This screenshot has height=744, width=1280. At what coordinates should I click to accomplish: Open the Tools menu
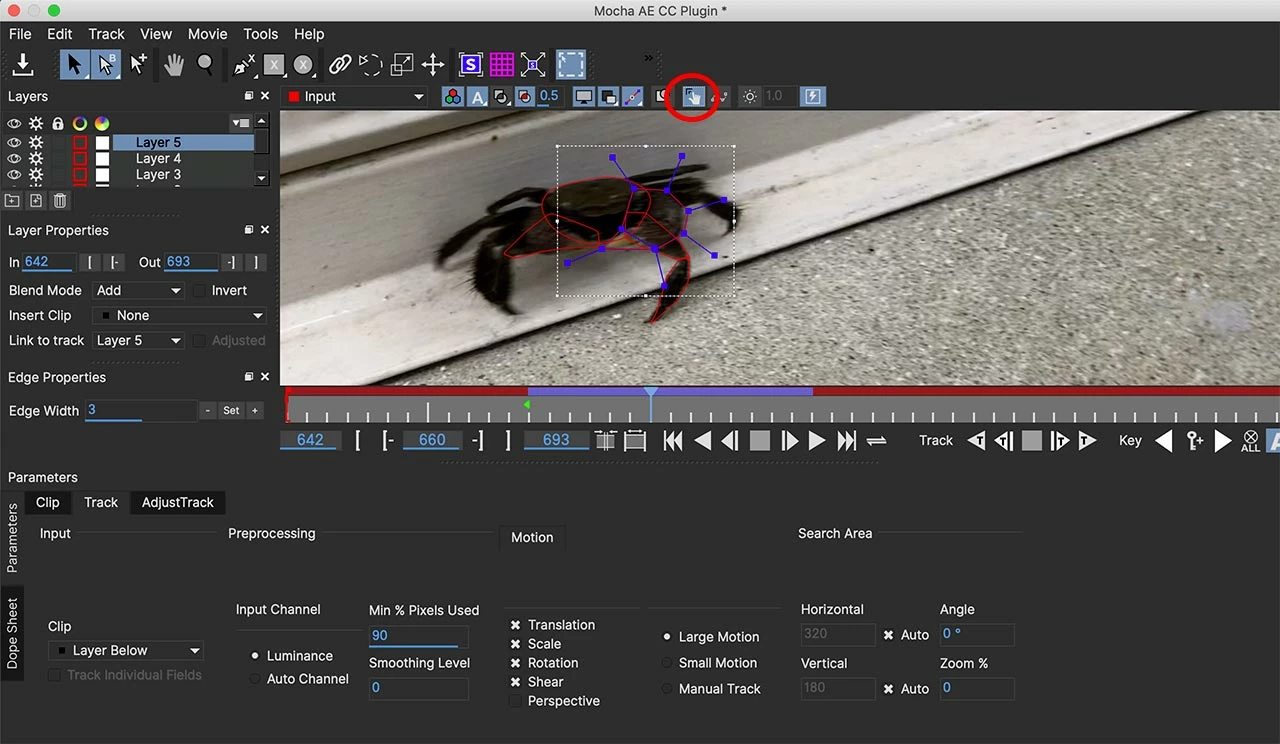click(x=261, y=33)
